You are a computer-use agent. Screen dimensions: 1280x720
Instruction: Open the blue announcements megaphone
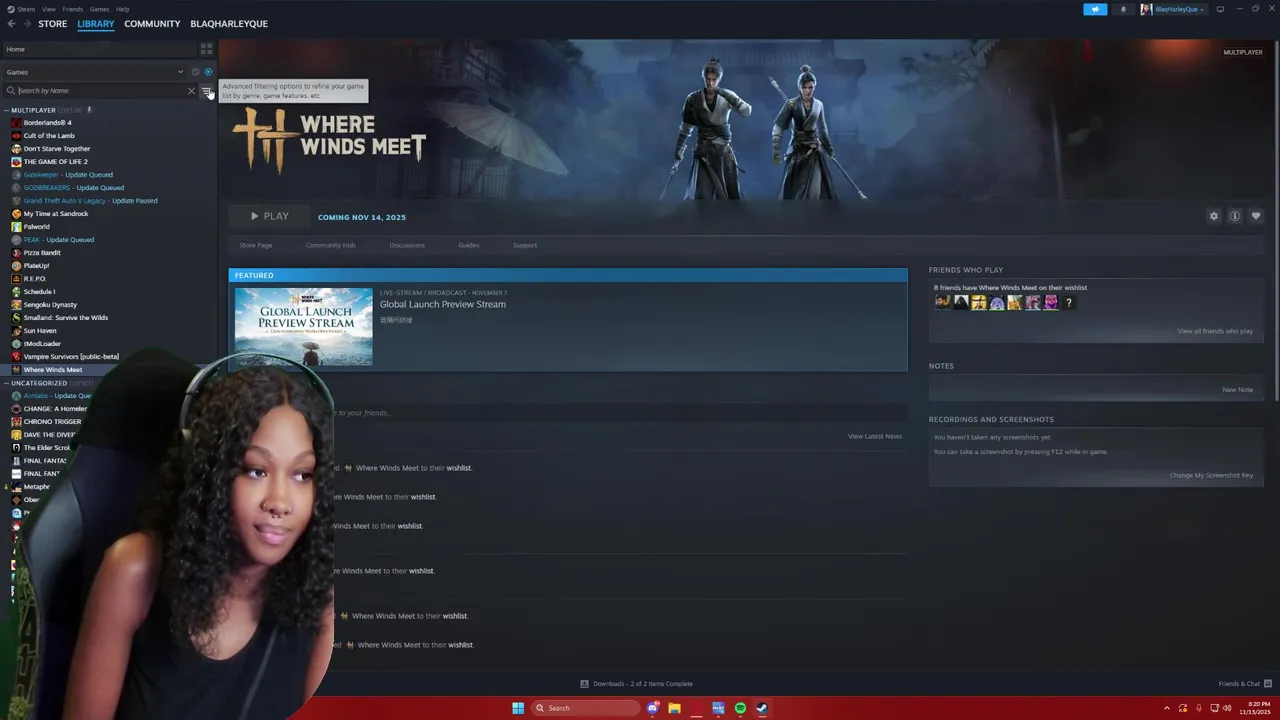(x=1095, y=9)
